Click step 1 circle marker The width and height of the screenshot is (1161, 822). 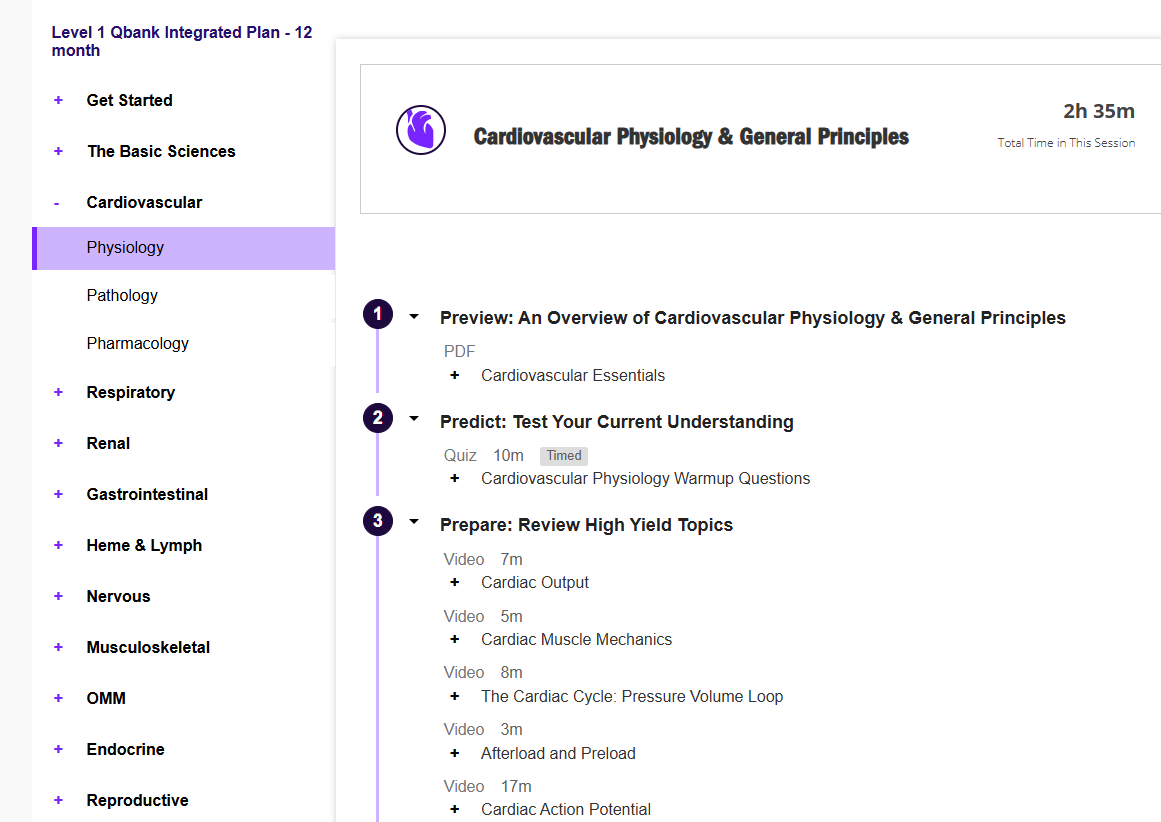[x=377, y=315]
